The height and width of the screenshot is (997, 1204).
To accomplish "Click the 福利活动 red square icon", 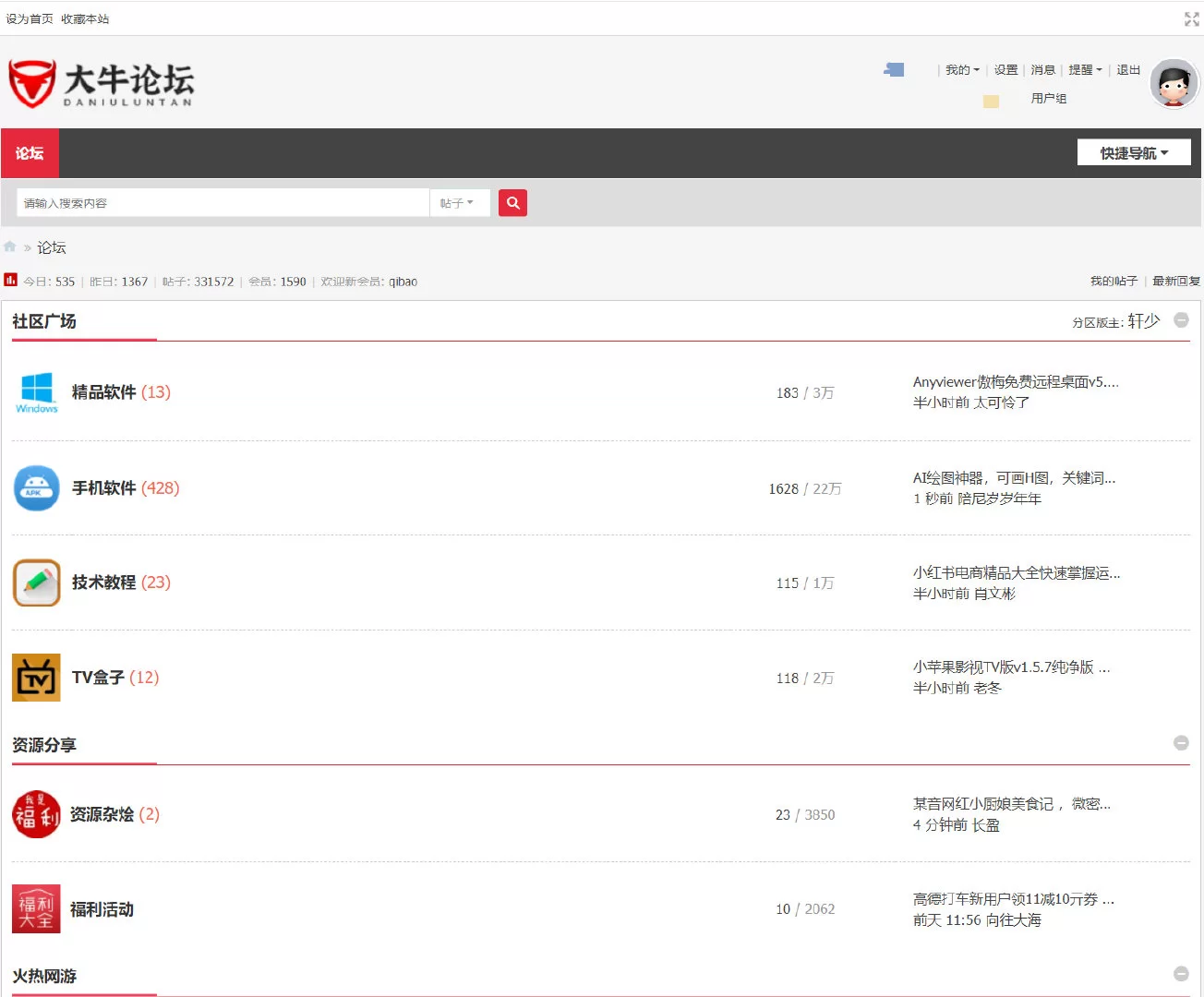I will tap(36, 909).
